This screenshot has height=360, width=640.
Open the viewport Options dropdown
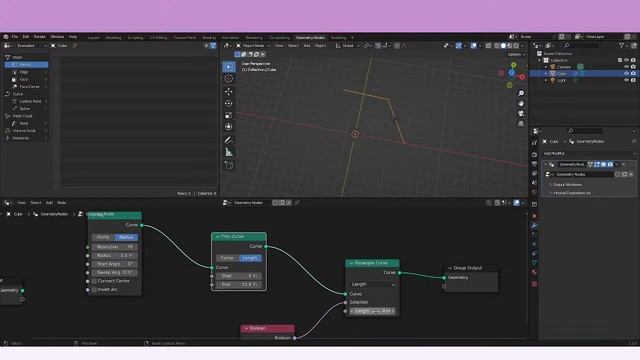point(516,54)
